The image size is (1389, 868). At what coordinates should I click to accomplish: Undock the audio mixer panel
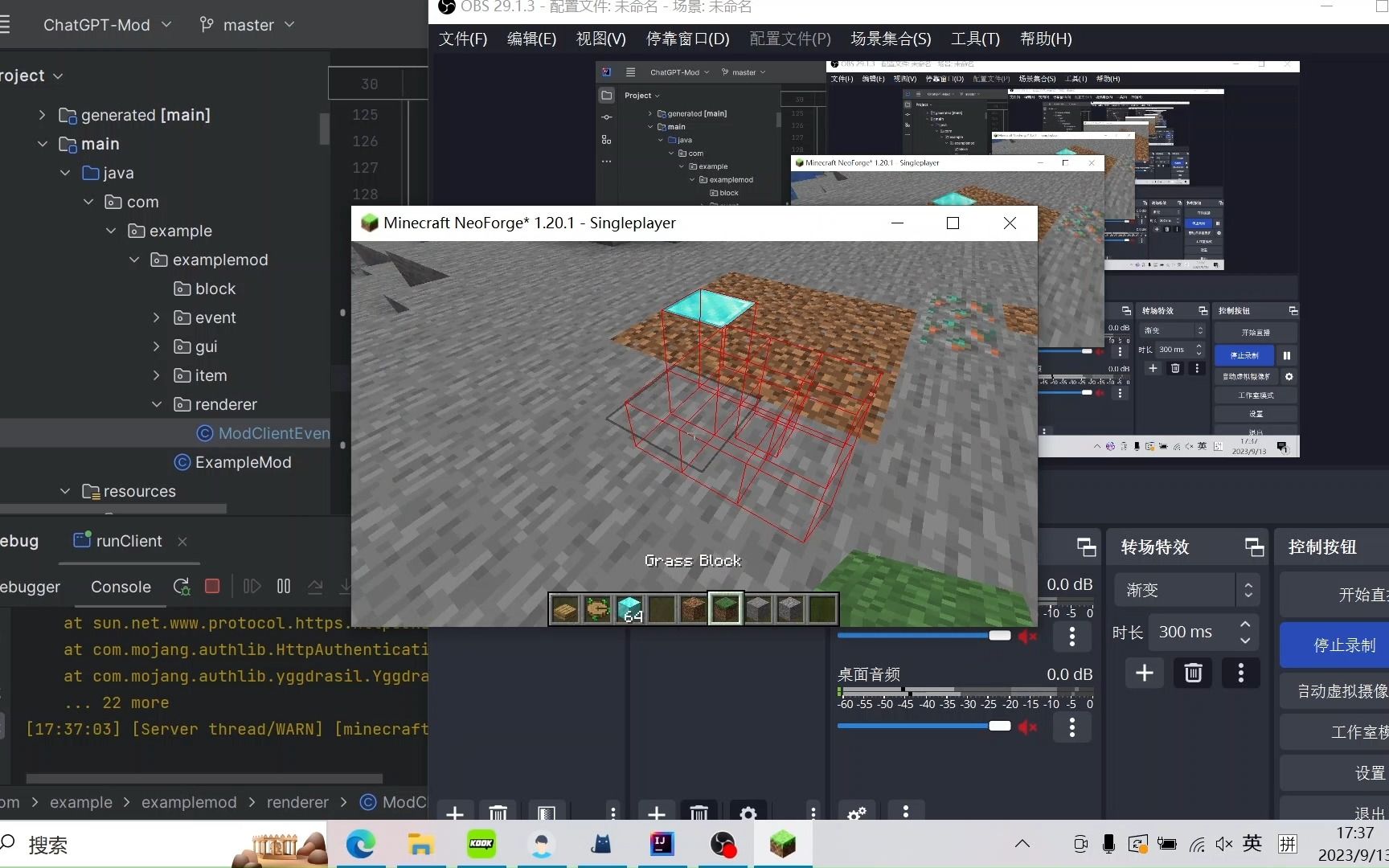coord(1086,547)
